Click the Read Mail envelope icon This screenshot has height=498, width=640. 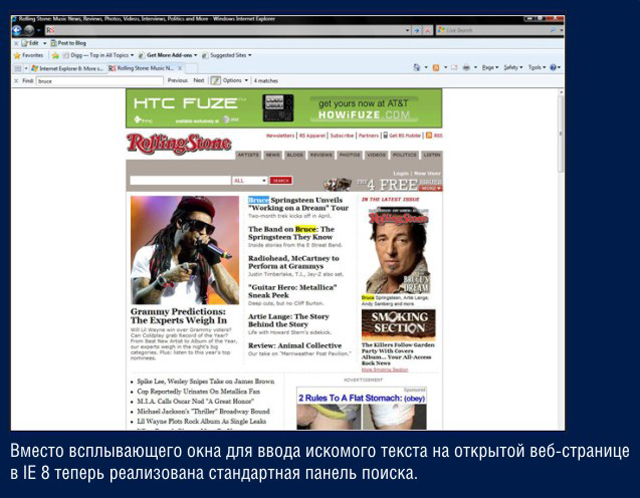pos(454,67)
